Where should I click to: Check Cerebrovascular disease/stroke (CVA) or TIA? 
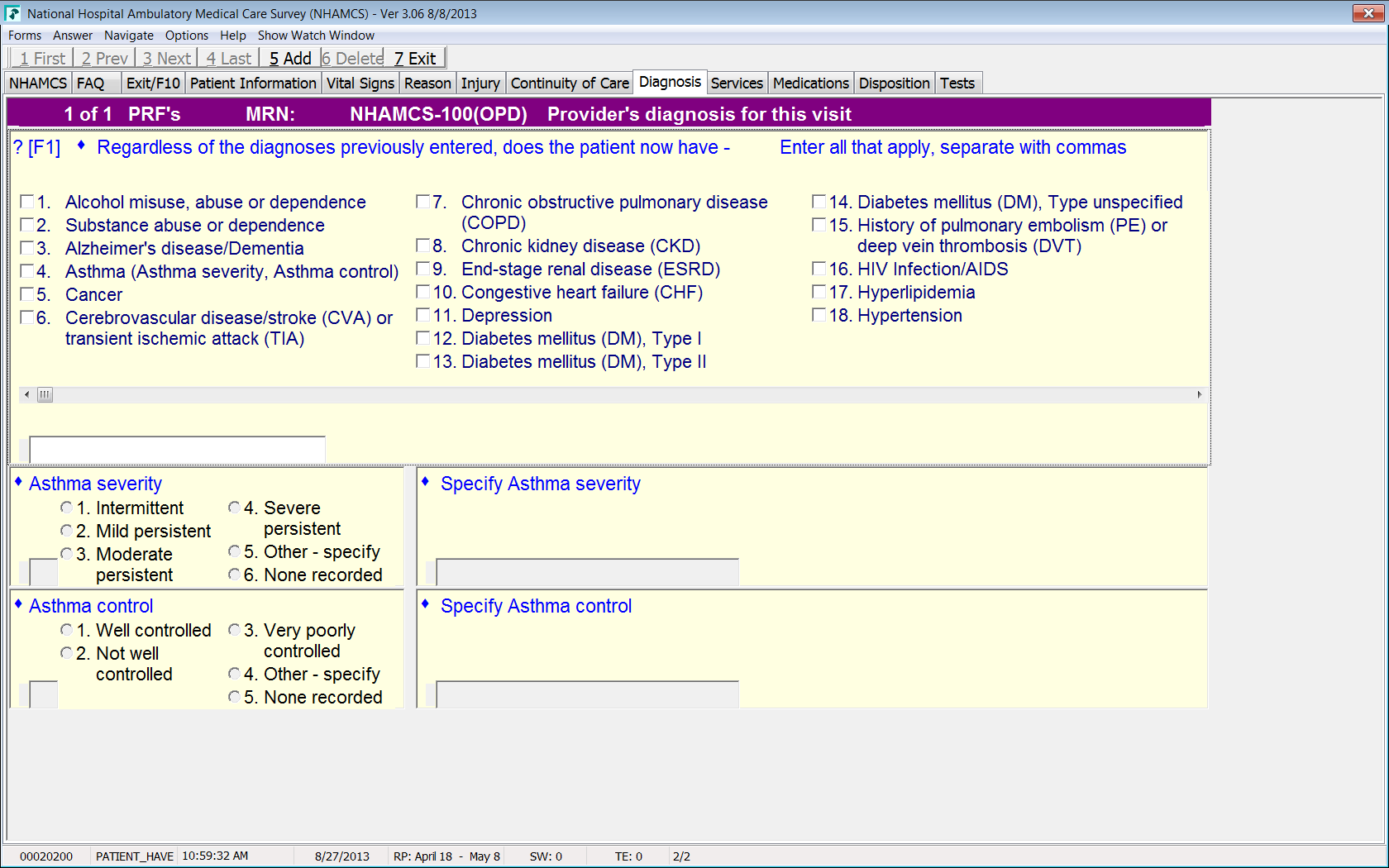pyautogui.click(x=27, y=317)
